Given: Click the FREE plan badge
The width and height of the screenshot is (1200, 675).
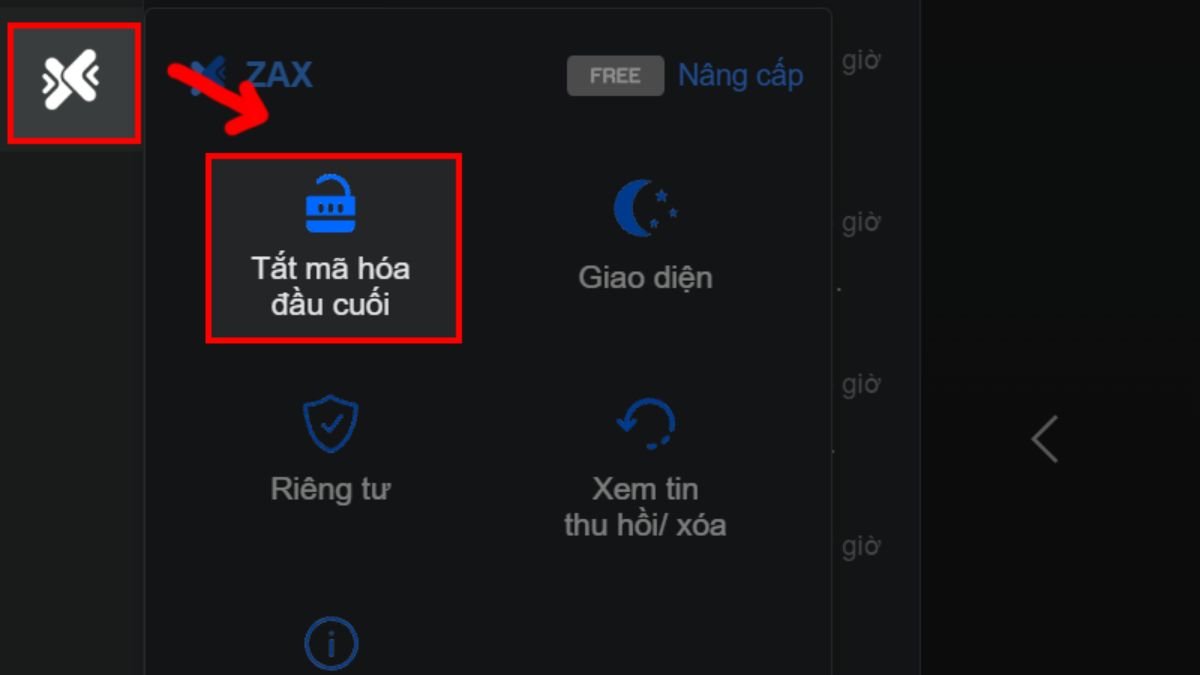Looking at the screenshot, I should click(615, 76).
